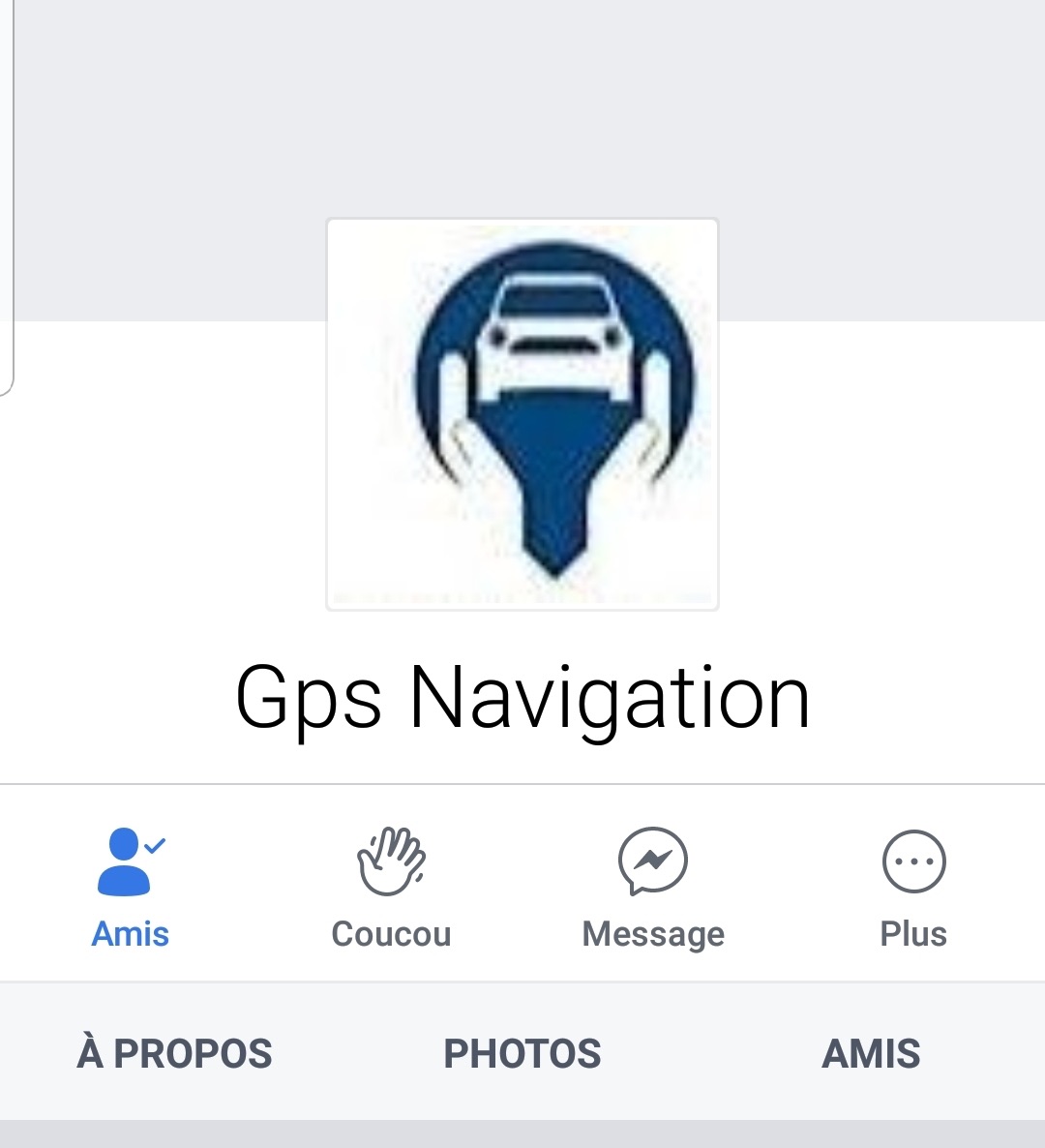
Task: Click the word Navigation in the title
Action: coord(610,700)
